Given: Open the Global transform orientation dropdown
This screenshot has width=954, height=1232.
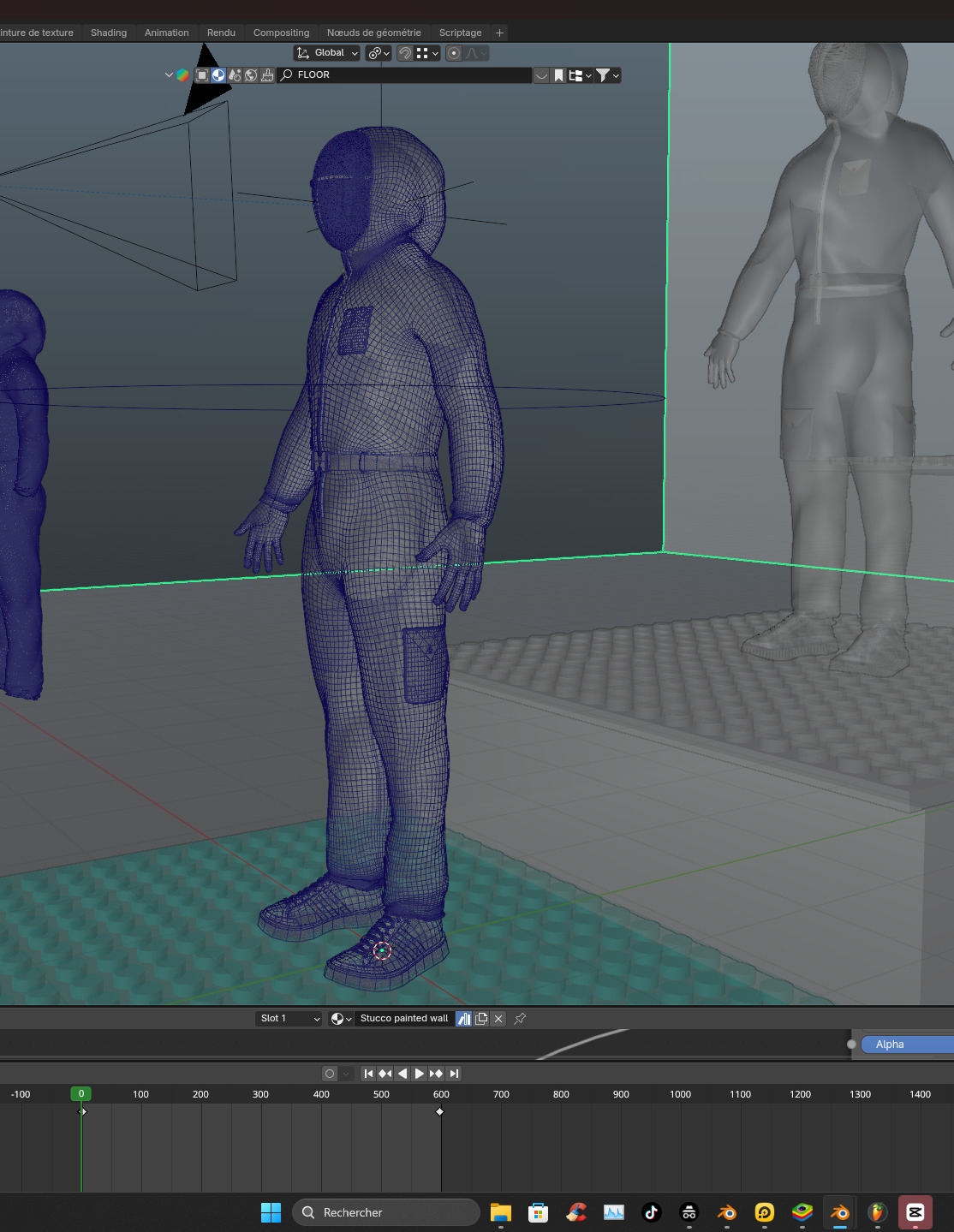Looking at the screenshot, I should point(327,53).
